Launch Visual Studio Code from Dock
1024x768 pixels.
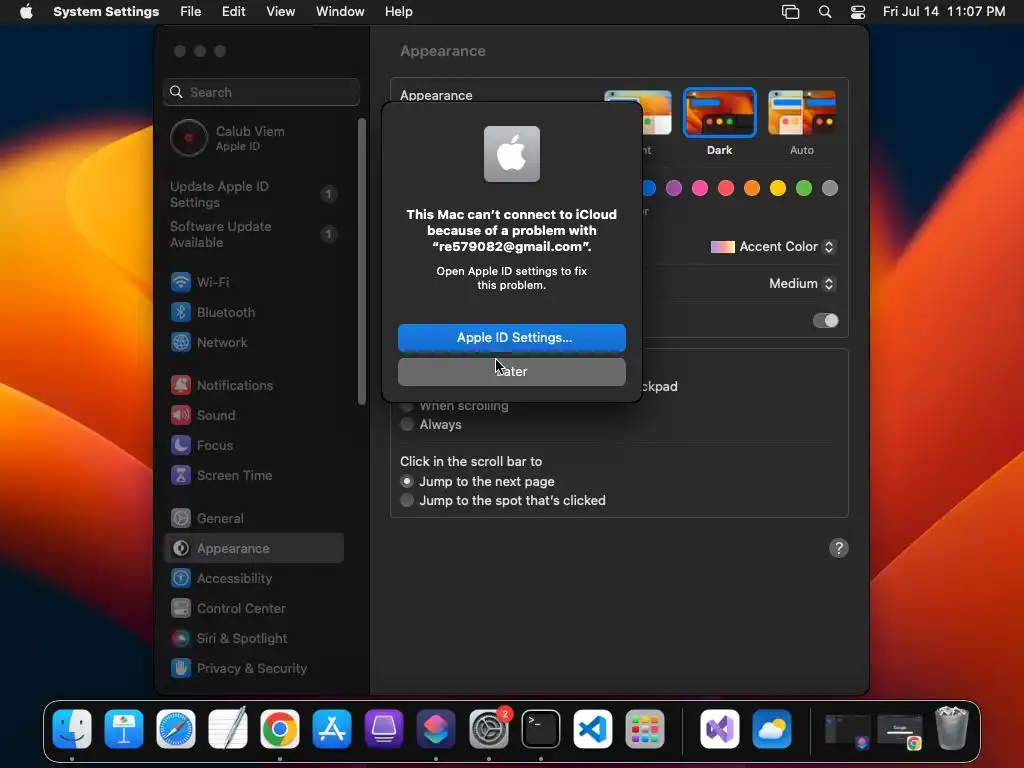click(x=593, y=728)
